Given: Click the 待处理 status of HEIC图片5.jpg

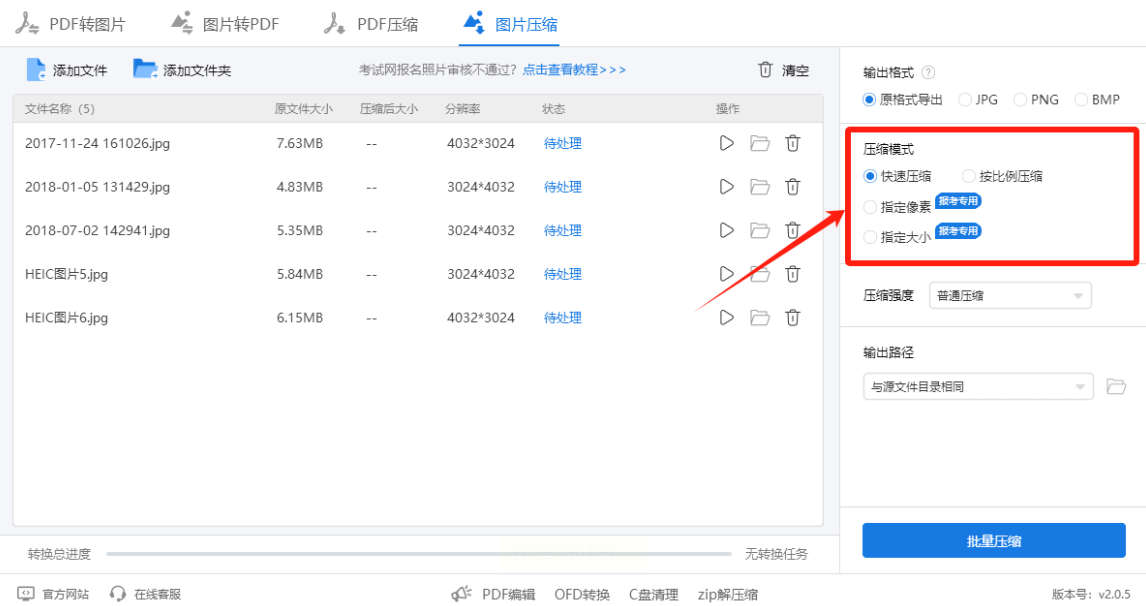Looking at the screenshot, I should pos(563,273).
